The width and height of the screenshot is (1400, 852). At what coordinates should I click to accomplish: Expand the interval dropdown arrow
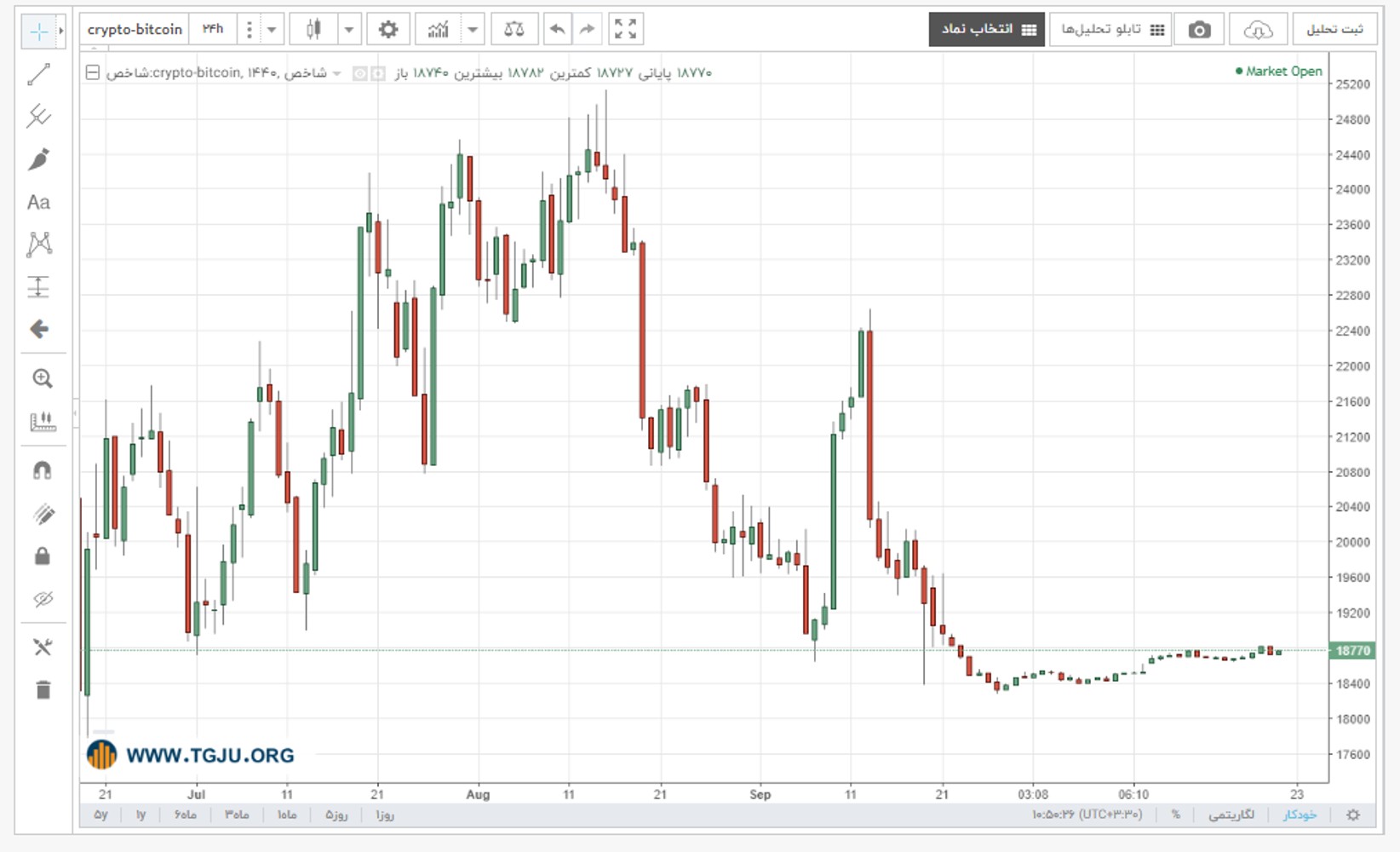pyautogui.click(x=272, y=30)
